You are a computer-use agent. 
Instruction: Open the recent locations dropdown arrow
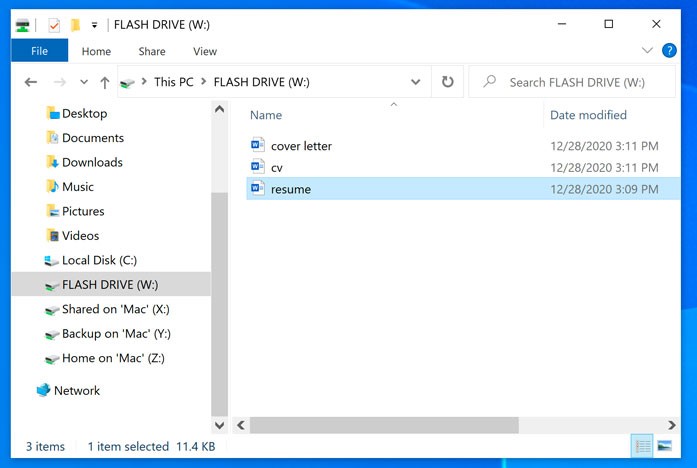(83, 82)
